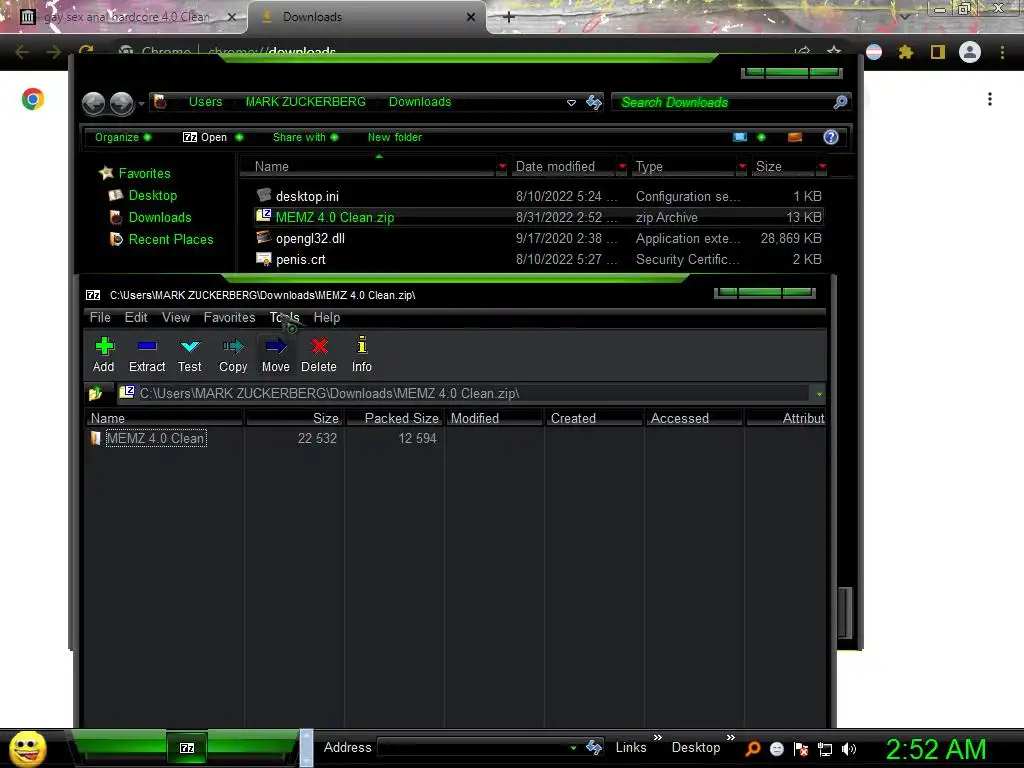Viewport: 1024px width, 768px height.
Task: Click Users in the breadcrumb path
Action: [x=206, y=102]
